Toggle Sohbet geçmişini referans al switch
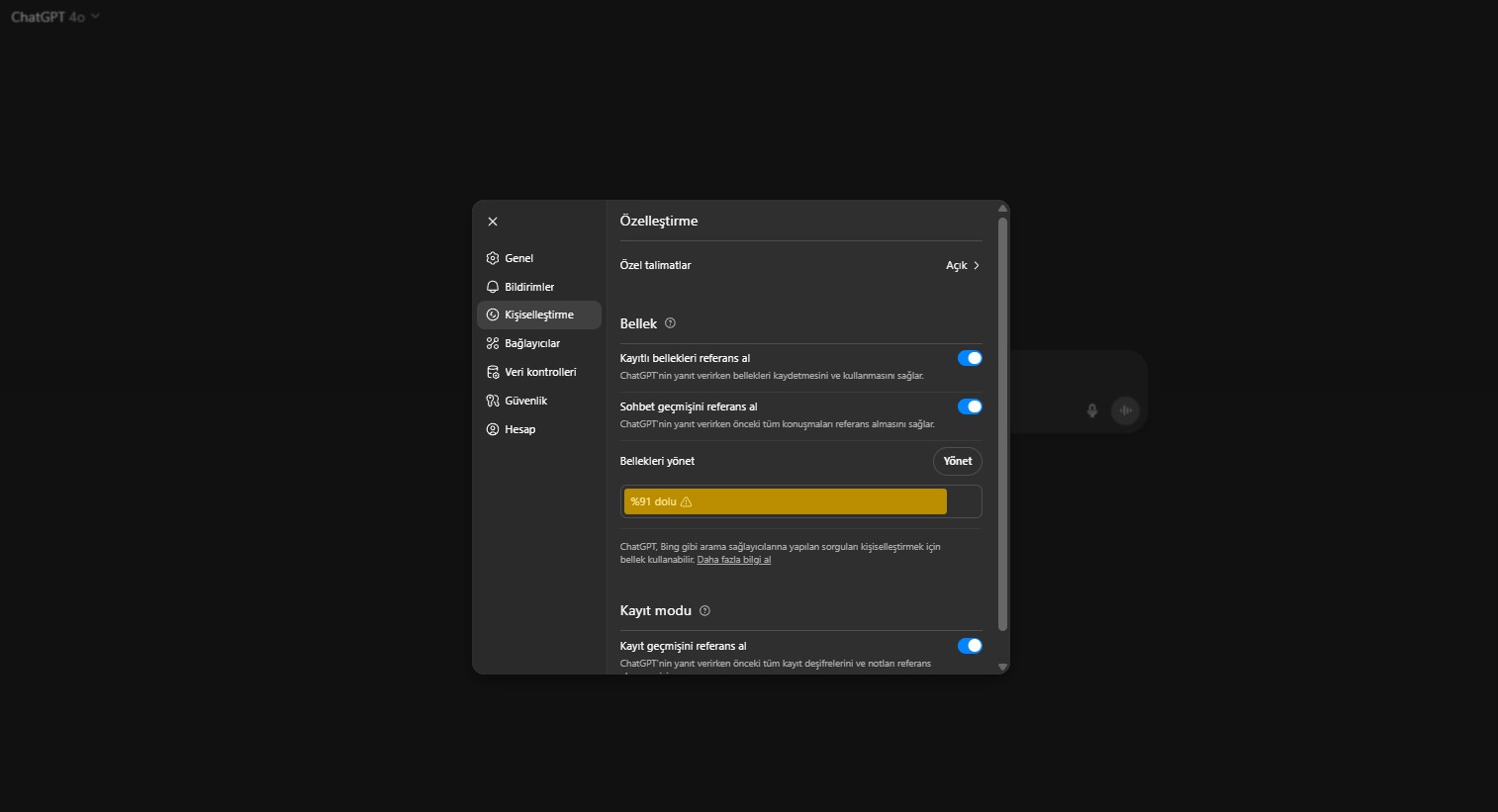This screenshot has height=812, width=1498. point(970,406)
